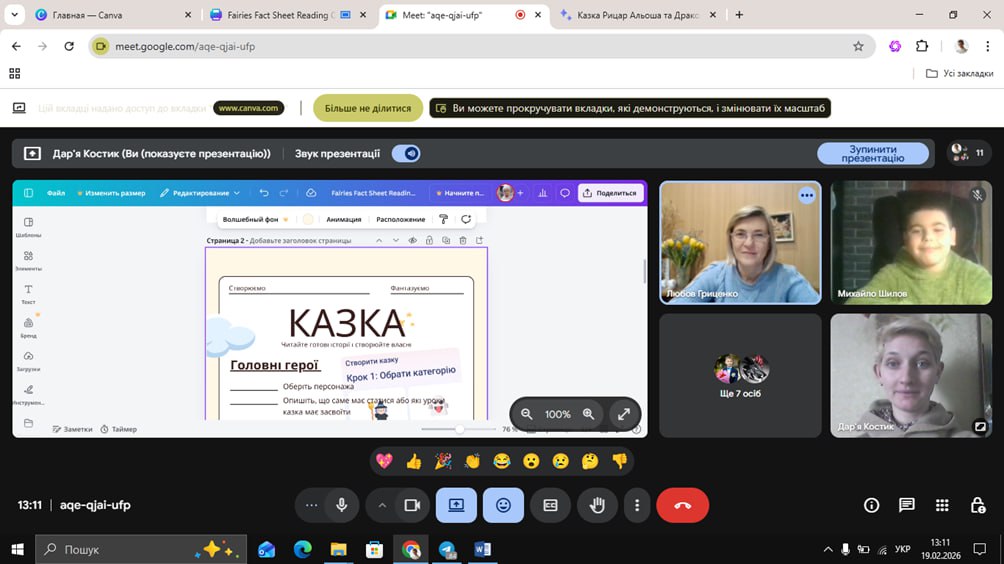1004x564 pixels.
Task: Click the Більше не ділитися button
Action: tap(368, 108)
